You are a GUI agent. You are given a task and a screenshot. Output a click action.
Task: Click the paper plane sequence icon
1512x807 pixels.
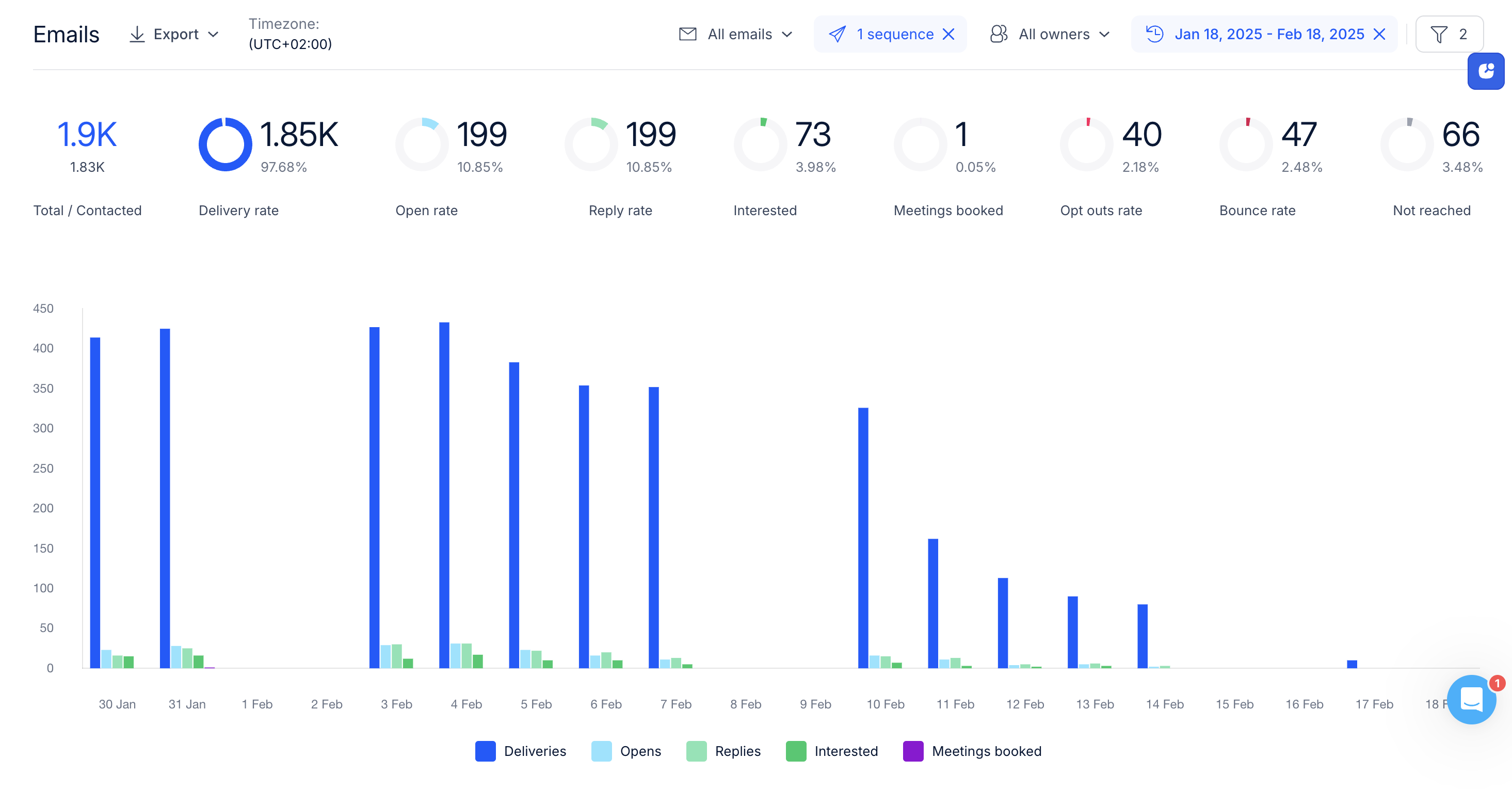837,34
